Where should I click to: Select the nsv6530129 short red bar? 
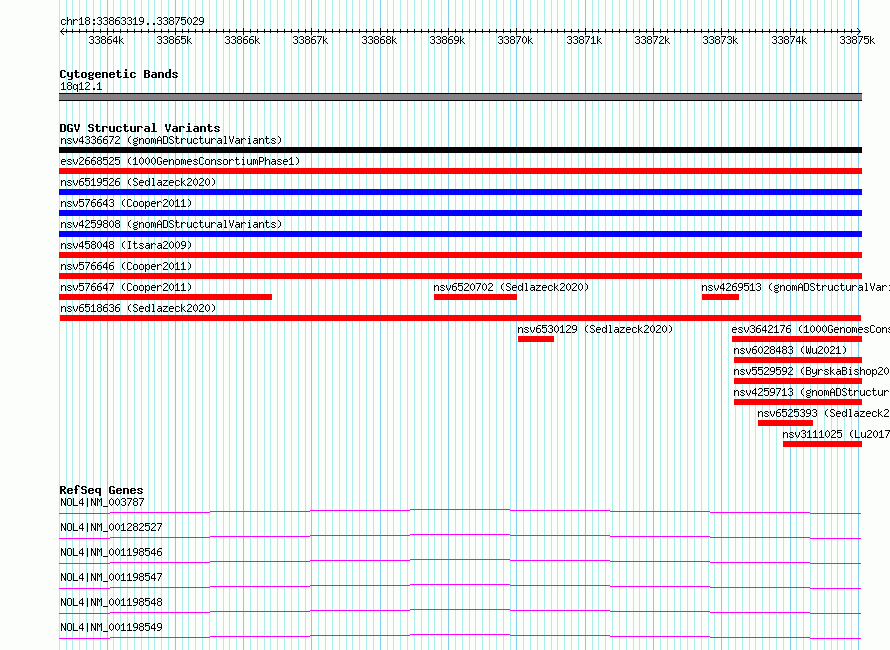pos(536,339)
